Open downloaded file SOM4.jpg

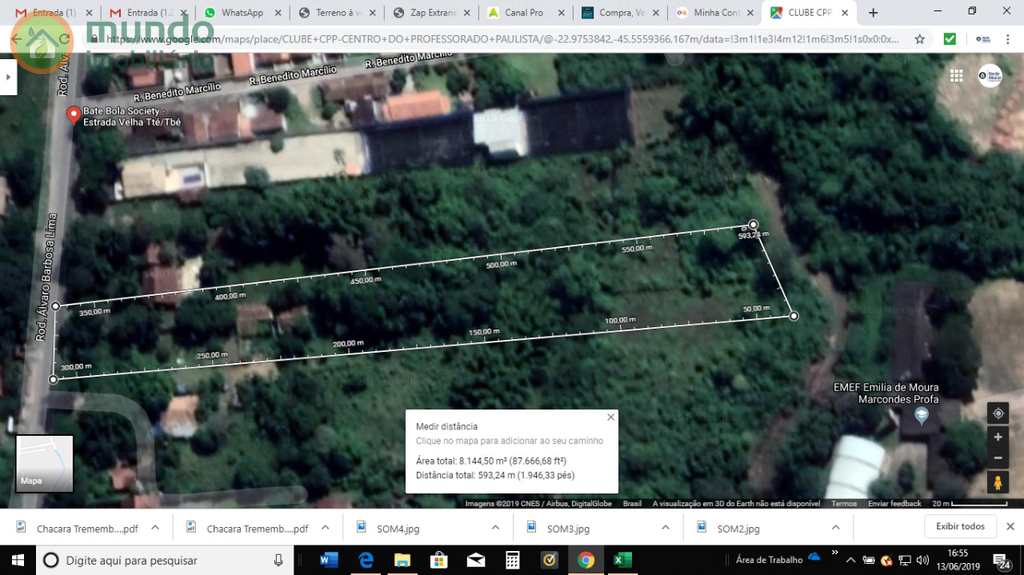[398, 528]
